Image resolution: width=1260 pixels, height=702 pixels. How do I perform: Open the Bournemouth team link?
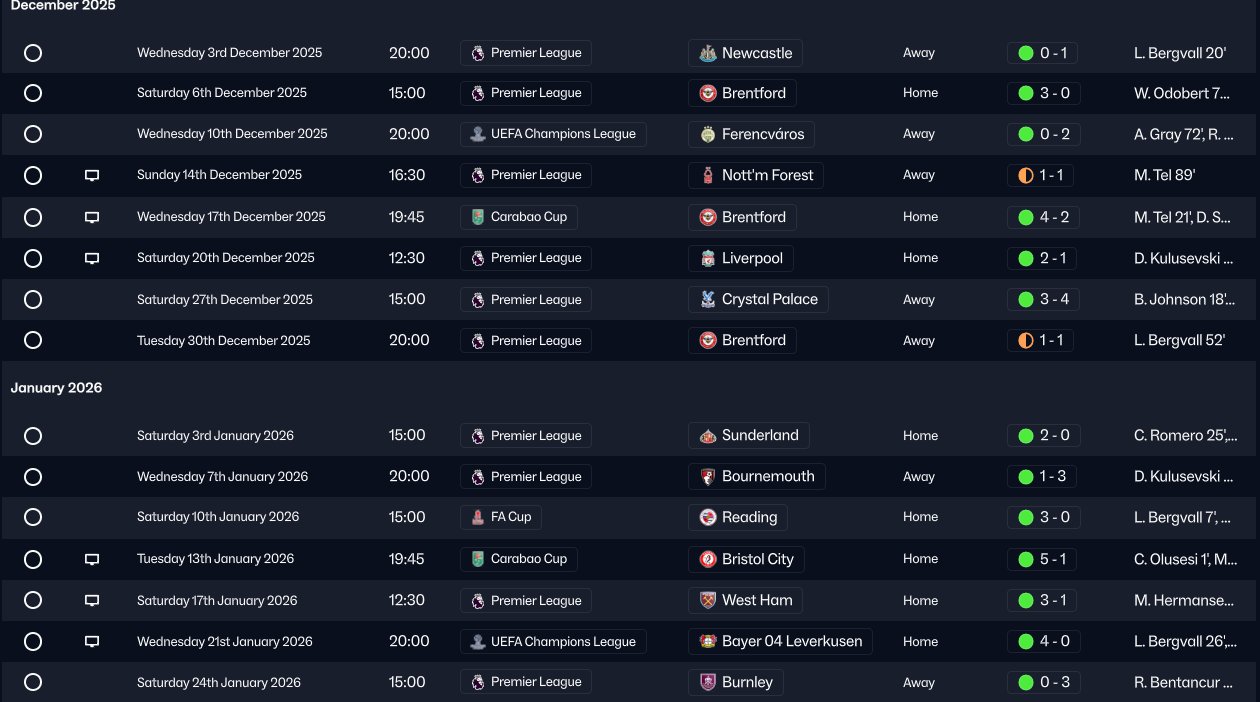[x=768, y=476]
